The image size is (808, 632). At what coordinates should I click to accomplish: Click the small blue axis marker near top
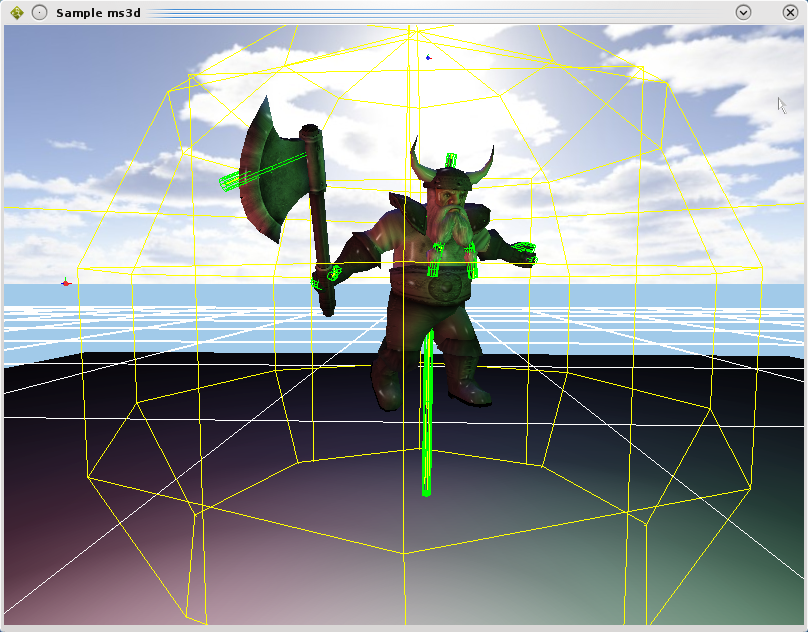(428, 57)
